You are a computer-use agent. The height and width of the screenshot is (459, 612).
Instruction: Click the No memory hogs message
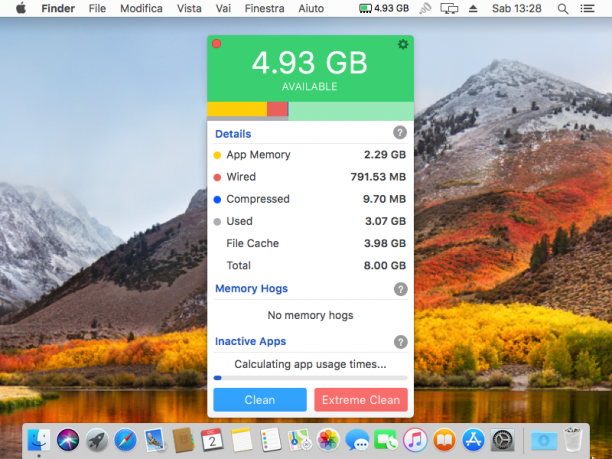tap(310, 315)
